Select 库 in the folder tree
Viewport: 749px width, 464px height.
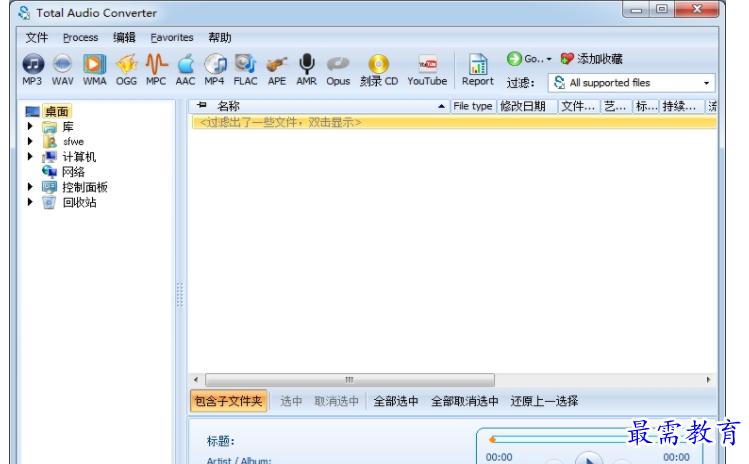click(x=68, y=127)
